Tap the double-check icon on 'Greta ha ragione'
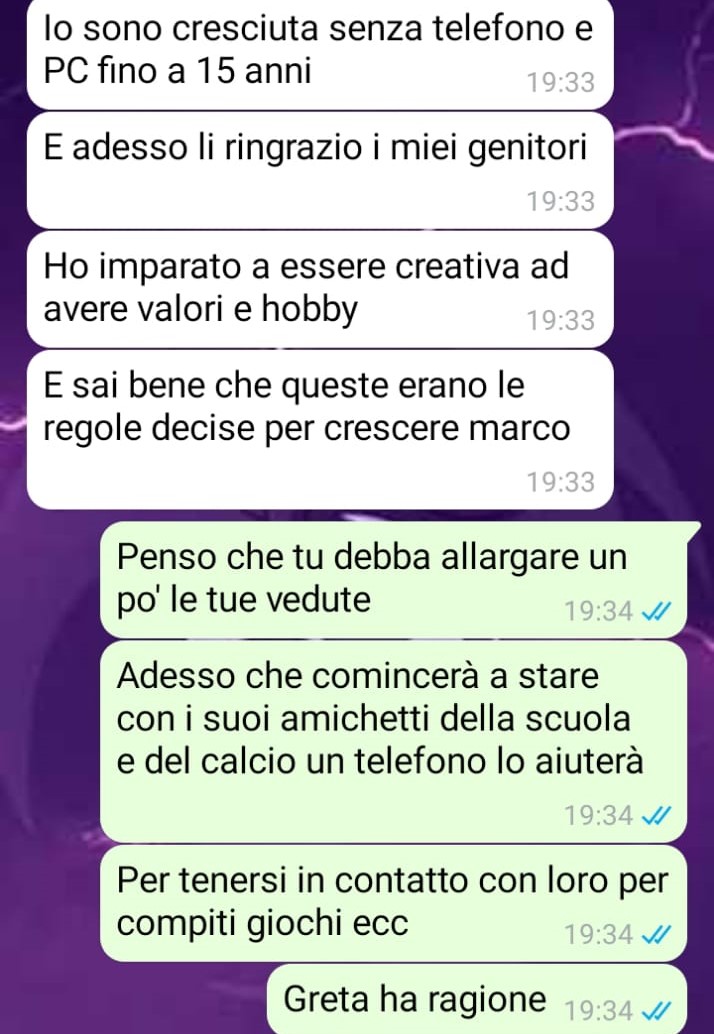 [x=655, y=1010]
